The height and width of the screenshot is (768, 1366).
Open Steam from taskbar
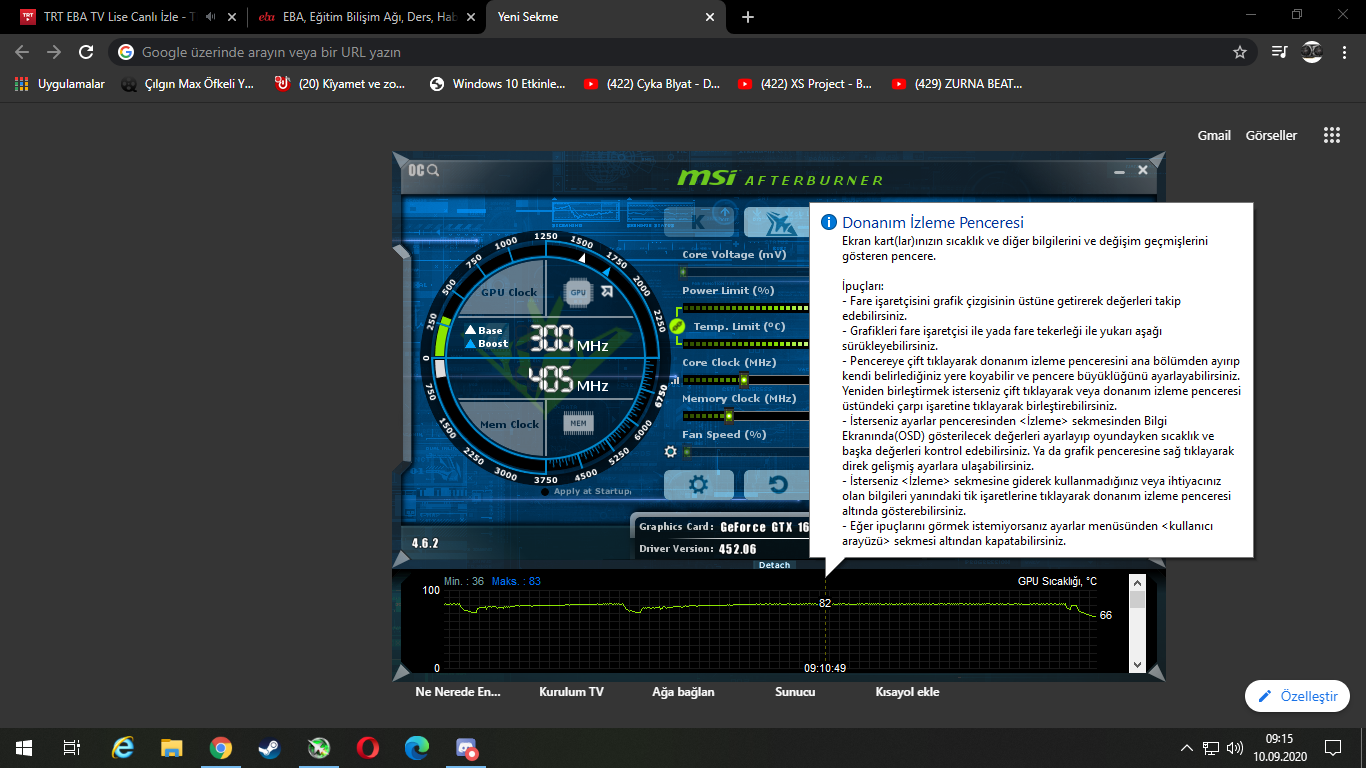pos(269,747)
